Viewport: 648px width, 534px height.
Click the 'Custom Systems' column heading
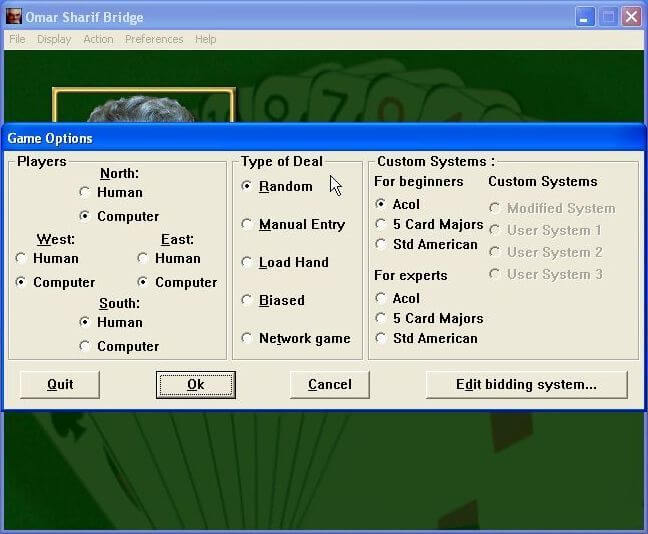pyautogui.click(x=543, y=181)
